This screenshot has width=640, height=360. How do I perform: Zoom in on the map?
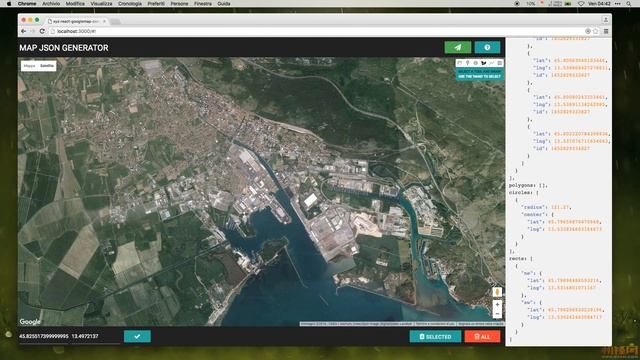[x=497, y=304]
